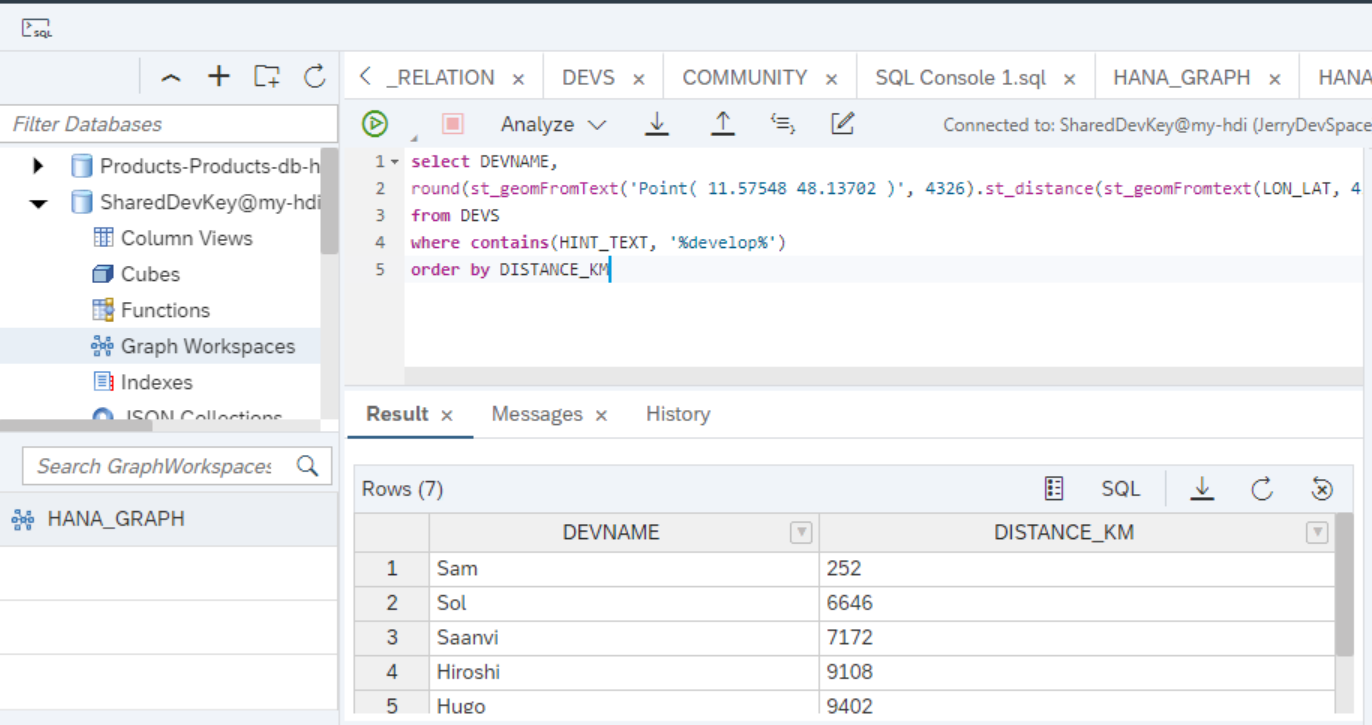
Task: Select row number 2 header
Action: [392, 603]
